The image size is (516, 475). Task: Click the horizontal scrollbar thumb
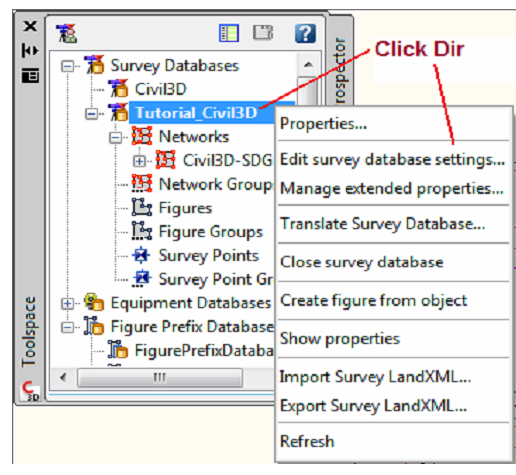pos(160,378)
